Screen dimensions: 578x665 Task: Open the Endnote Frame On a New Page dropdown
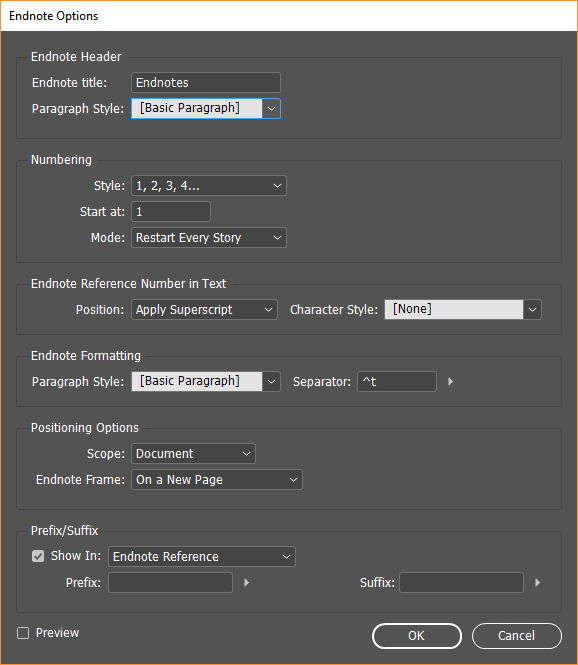(x=217, y=480)
